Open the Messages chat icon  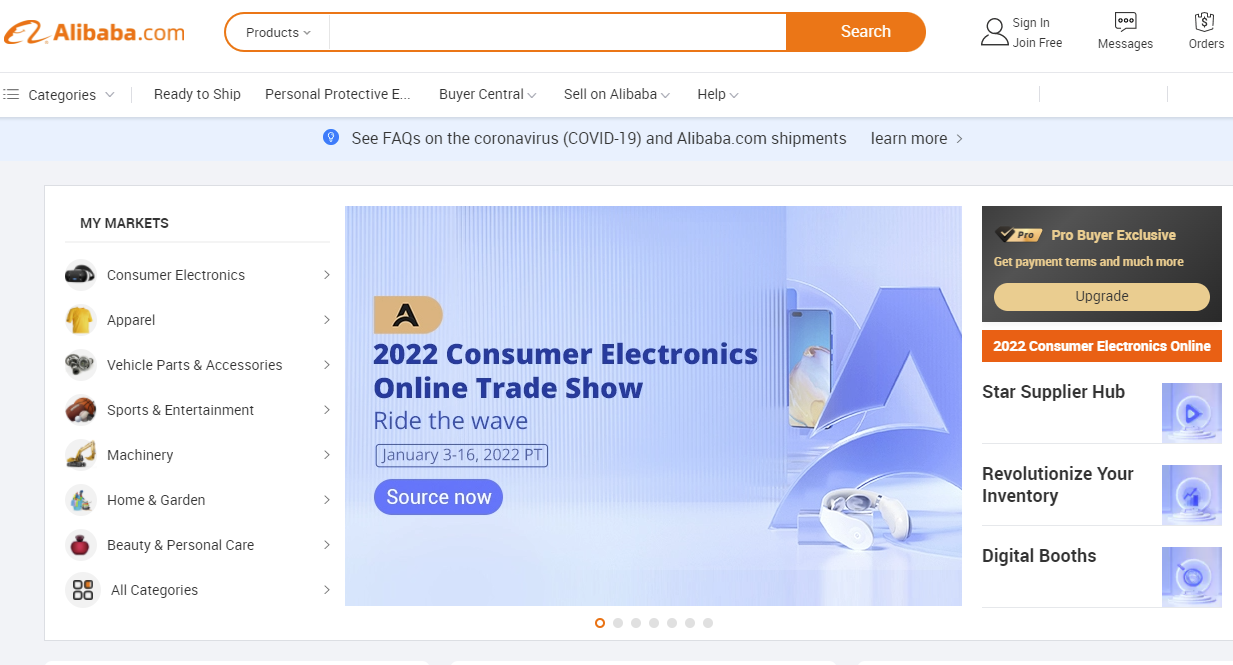tap(1125, 21)
